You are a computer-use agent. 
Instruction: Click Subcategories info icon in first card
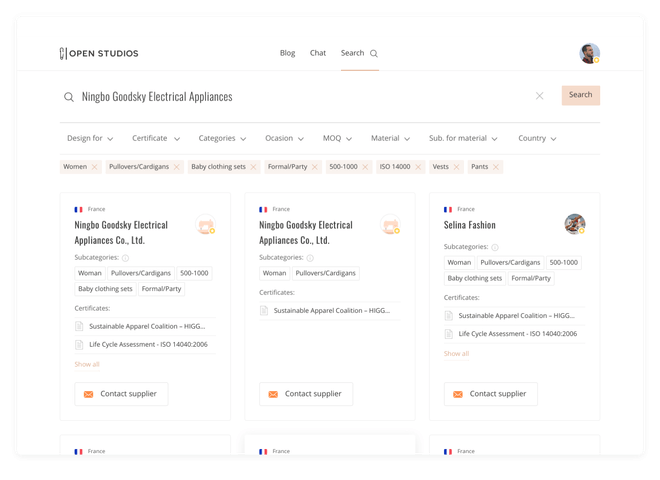coord(125,258)
